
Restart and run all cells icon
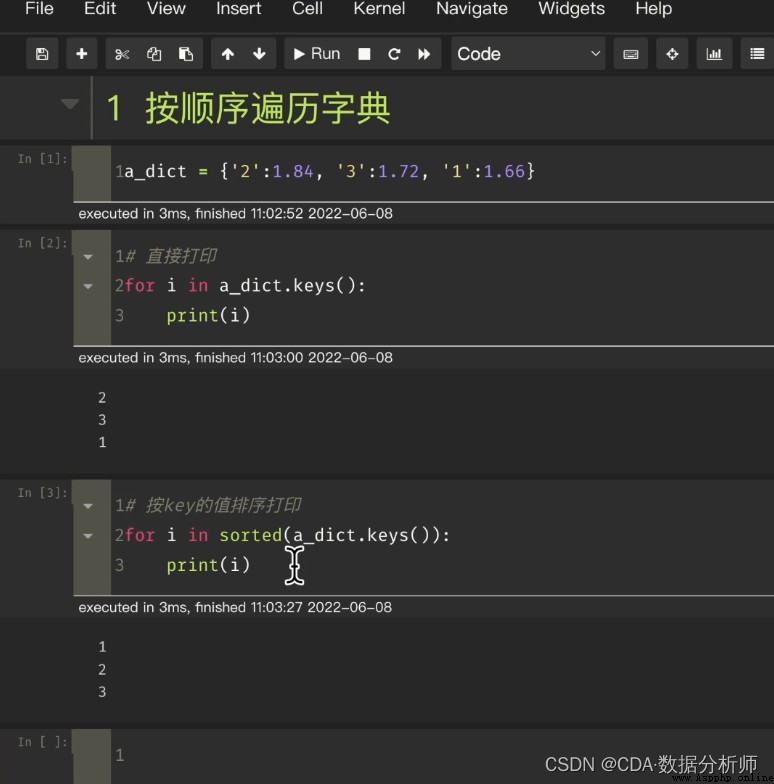424,54
